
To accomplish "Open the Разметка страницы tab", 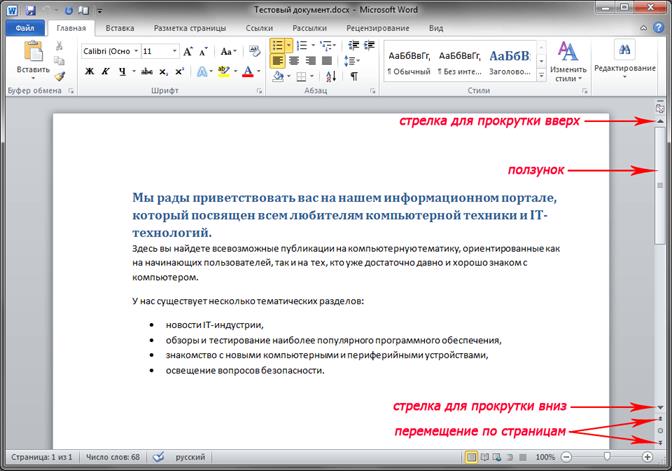I will tap(190, 29).
